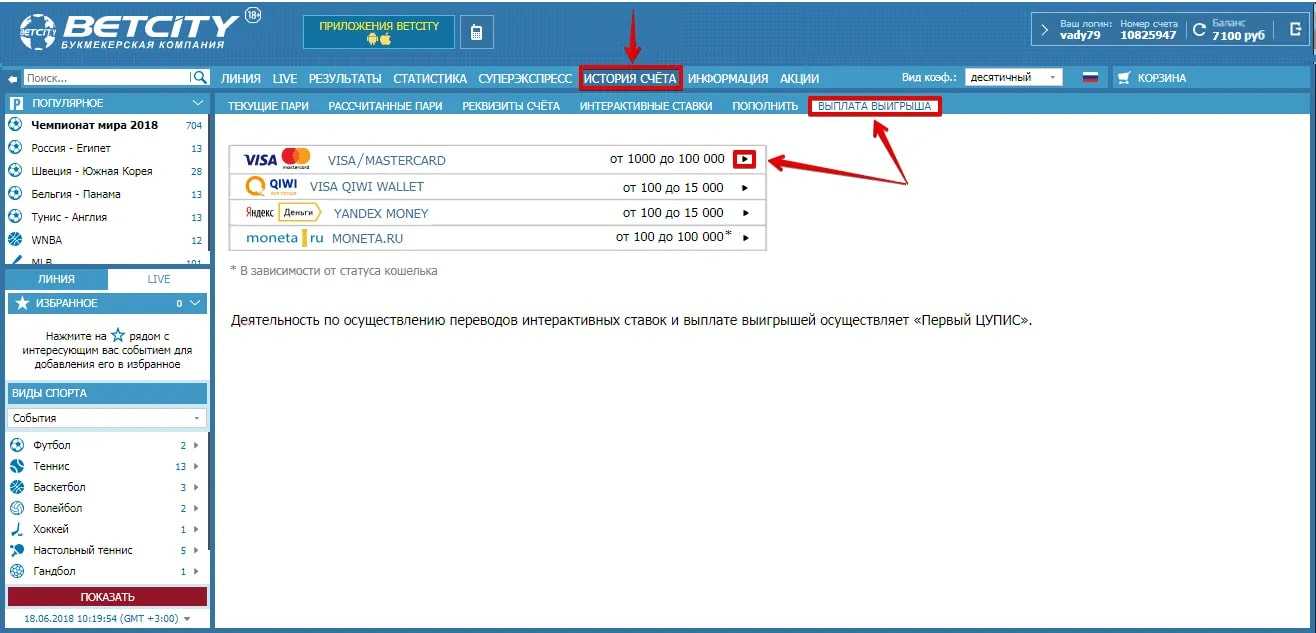The width and height of the screenshot is (1316, 633).
Task: Switch to the ПОПОЛНИТЬ tab
Action: pos(765,105)
